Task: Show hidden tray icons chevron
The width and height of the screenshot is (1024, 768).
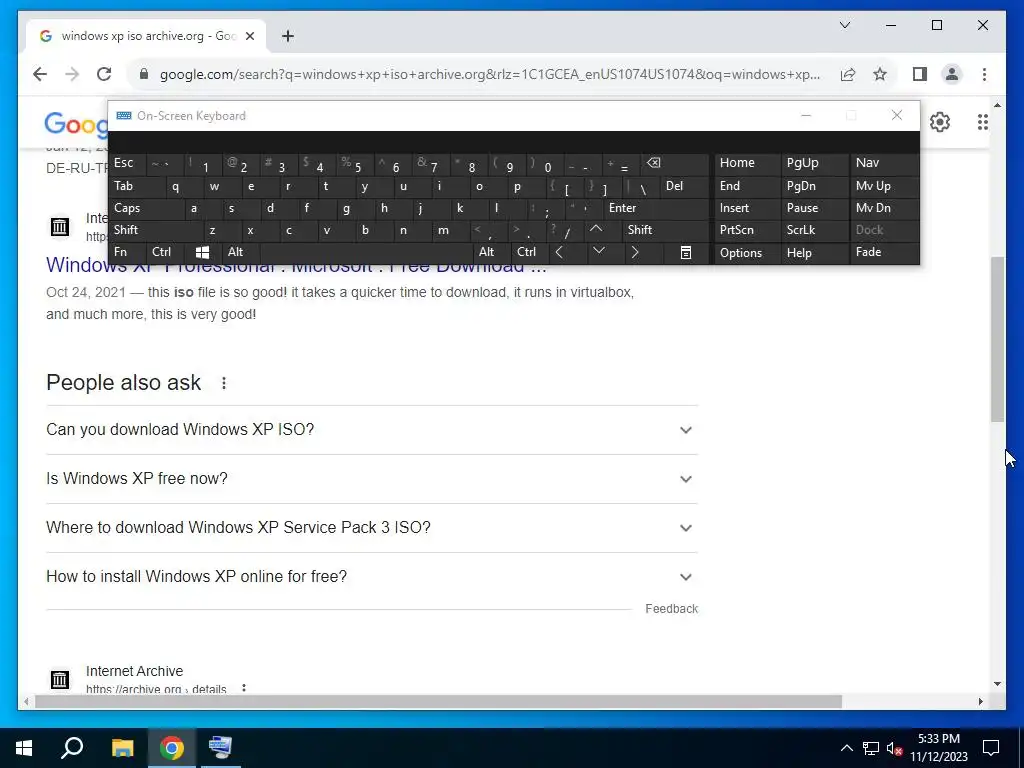Action: (x=846, y=748)
